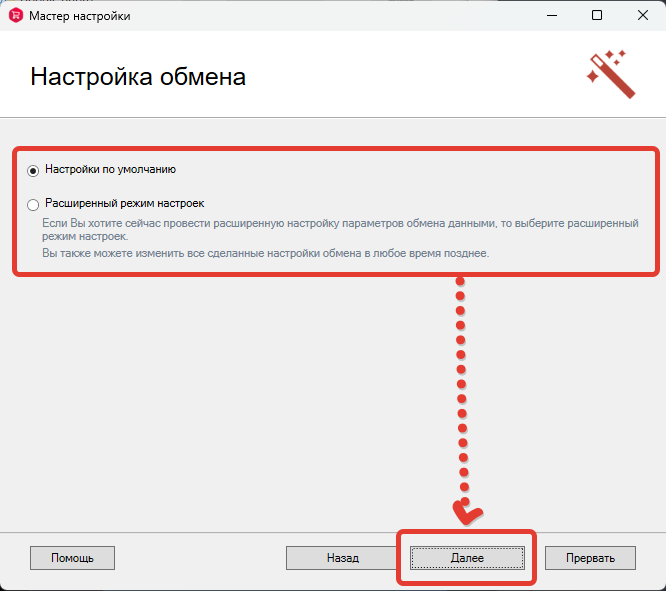Click the magic wand wizard icon
666x591 pixels.
611,73
